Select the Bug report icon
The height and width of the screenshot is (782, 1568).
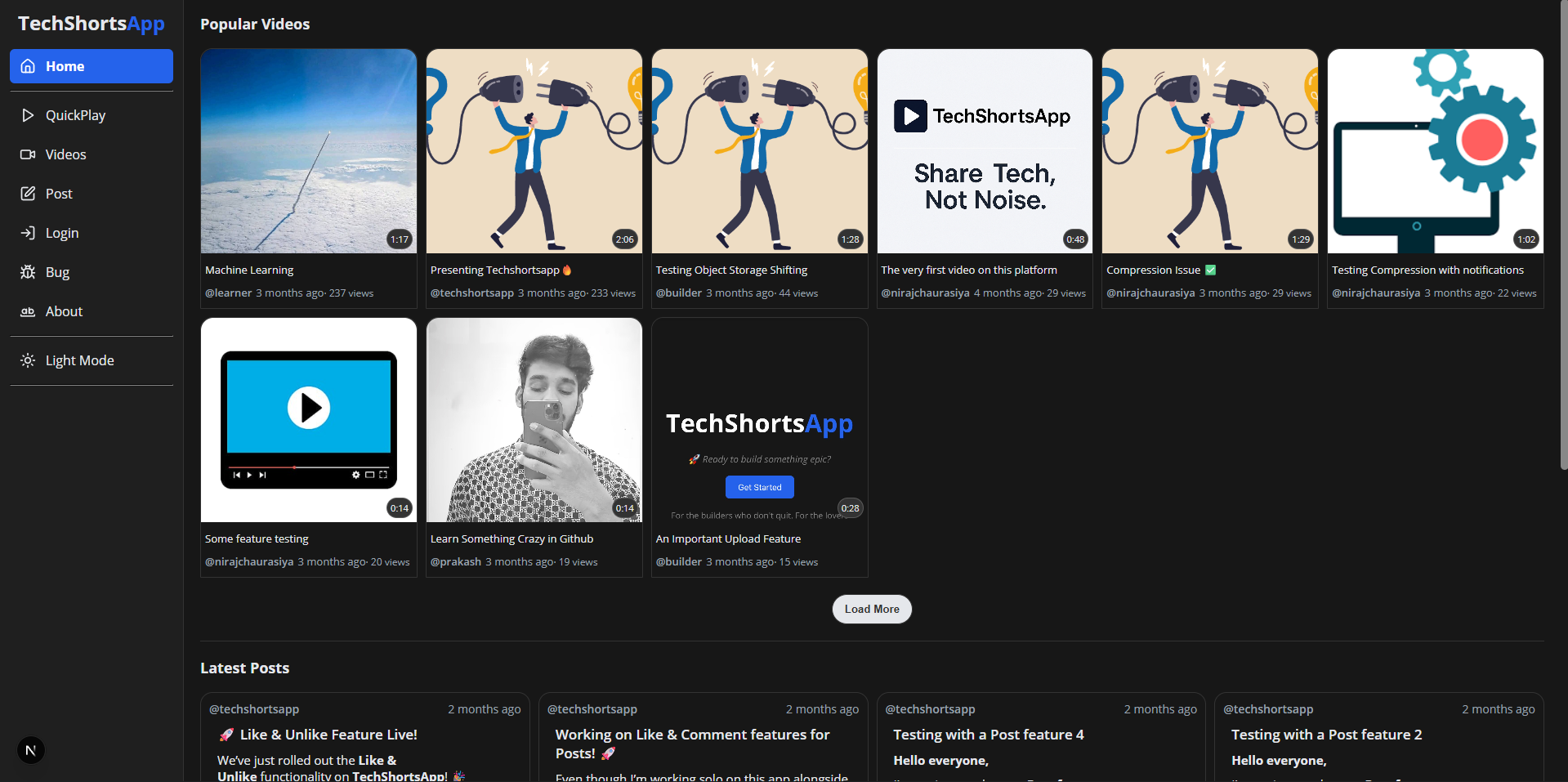[27, 272]
